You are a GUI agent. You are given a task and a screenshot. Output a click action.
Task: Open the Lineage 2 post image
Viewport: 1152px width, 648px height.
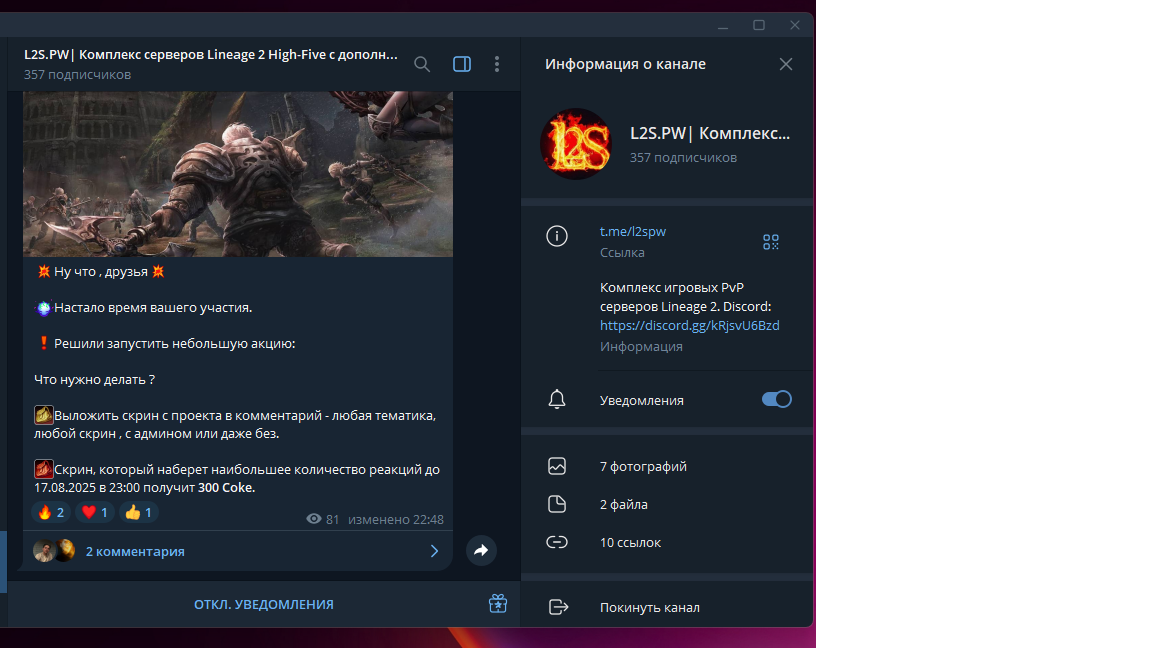coord(238,174)
